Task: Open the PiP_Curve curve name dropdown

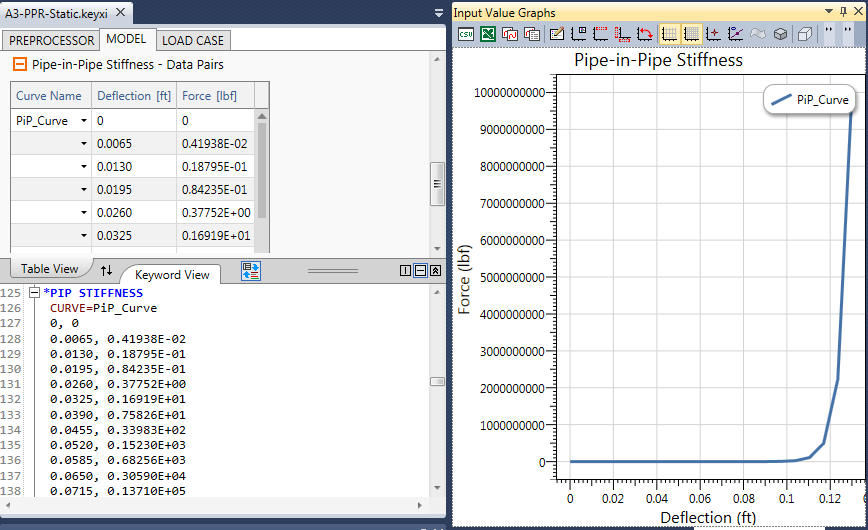Action: tap(84, 121)
